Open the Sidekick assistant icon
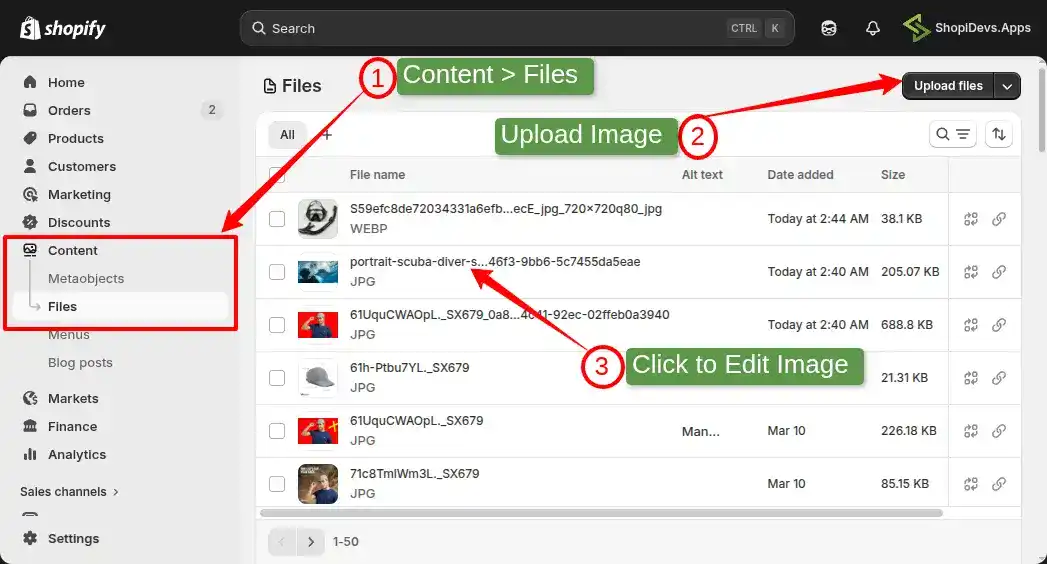Image resolution: width=1047 pixels, height=564 pixels. [x=829, y=28]
